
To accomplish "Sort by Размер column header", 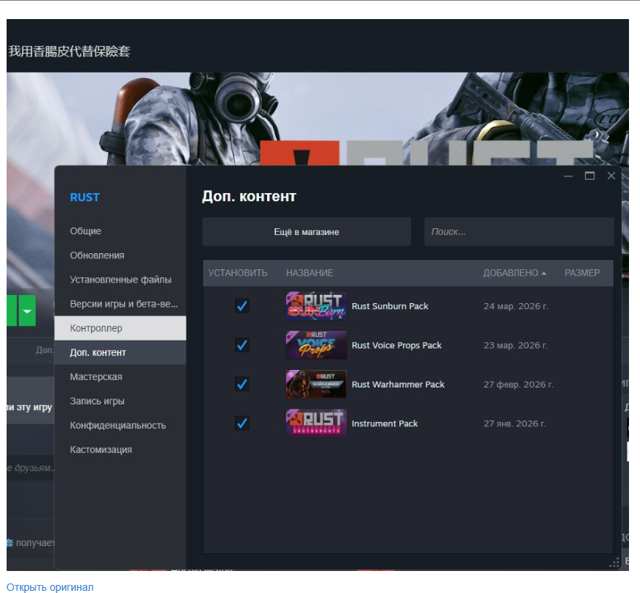I will [x=582, y=273].
